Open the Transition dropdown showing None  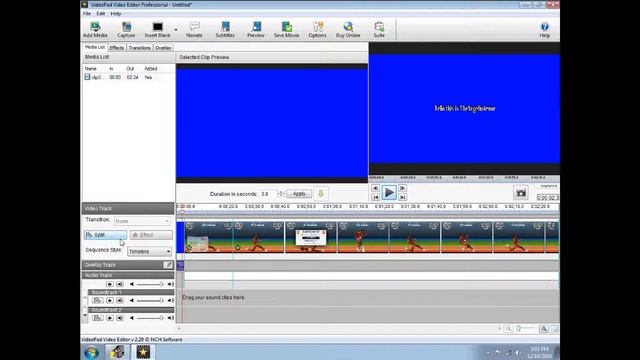(x=142, y=221)
